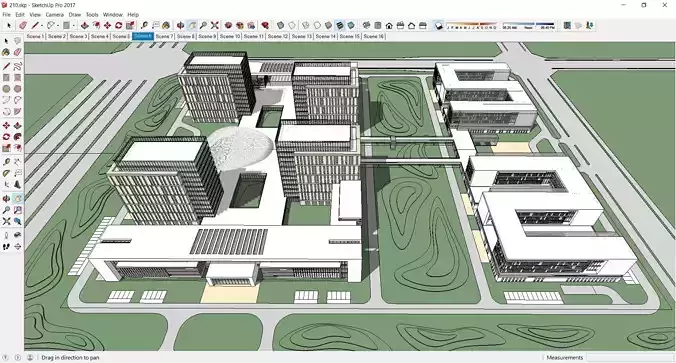Toggle shadows display on or off
The height and width of the screenshot is (363, 676).
pyautogui.click(x=438, y=25)
